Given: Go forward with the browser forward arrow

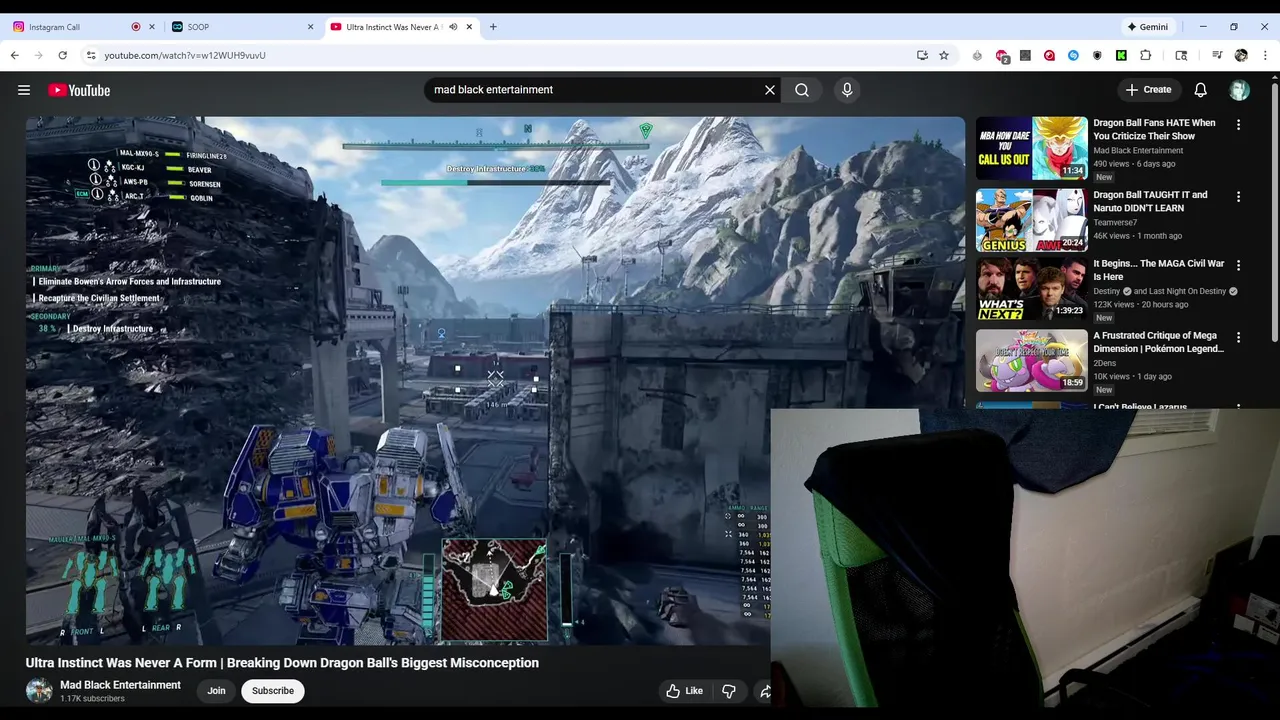Looking at the screenshot, I should click(38, 55).
